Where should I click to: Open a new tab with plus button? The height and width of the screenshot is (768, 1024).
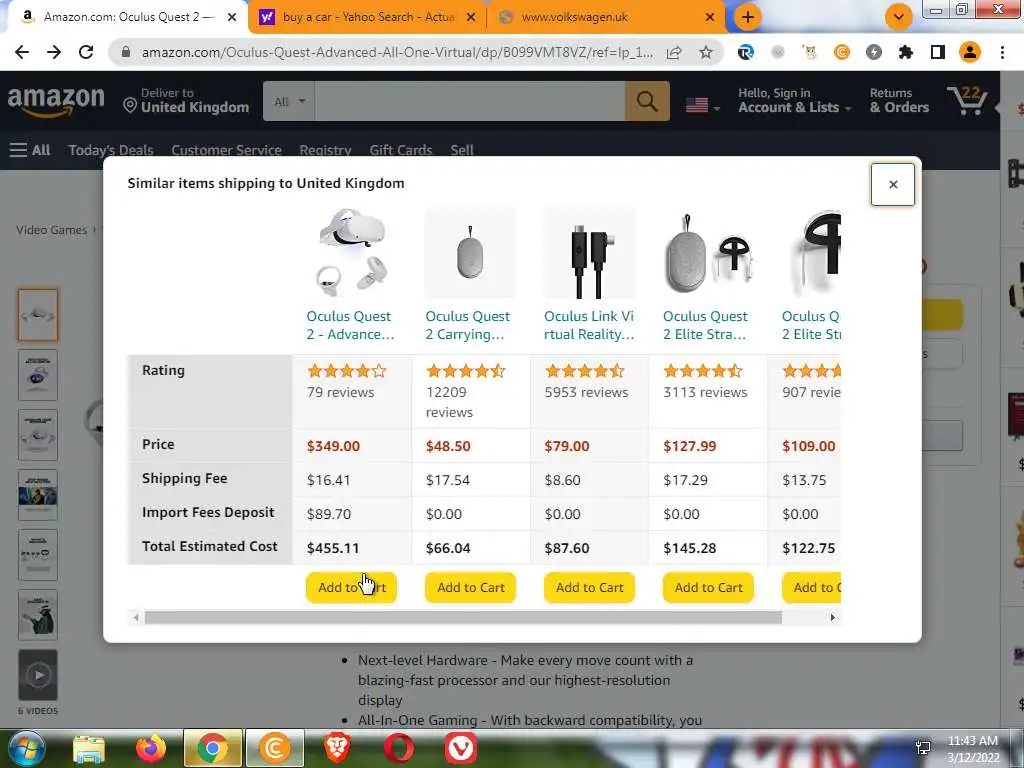(748, 17)
